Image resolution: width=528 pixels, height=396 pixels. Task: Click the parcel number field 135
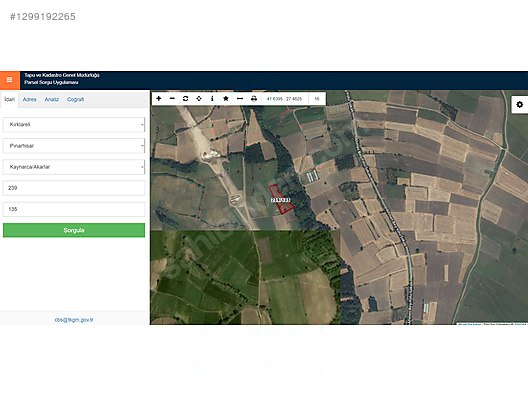74,209
